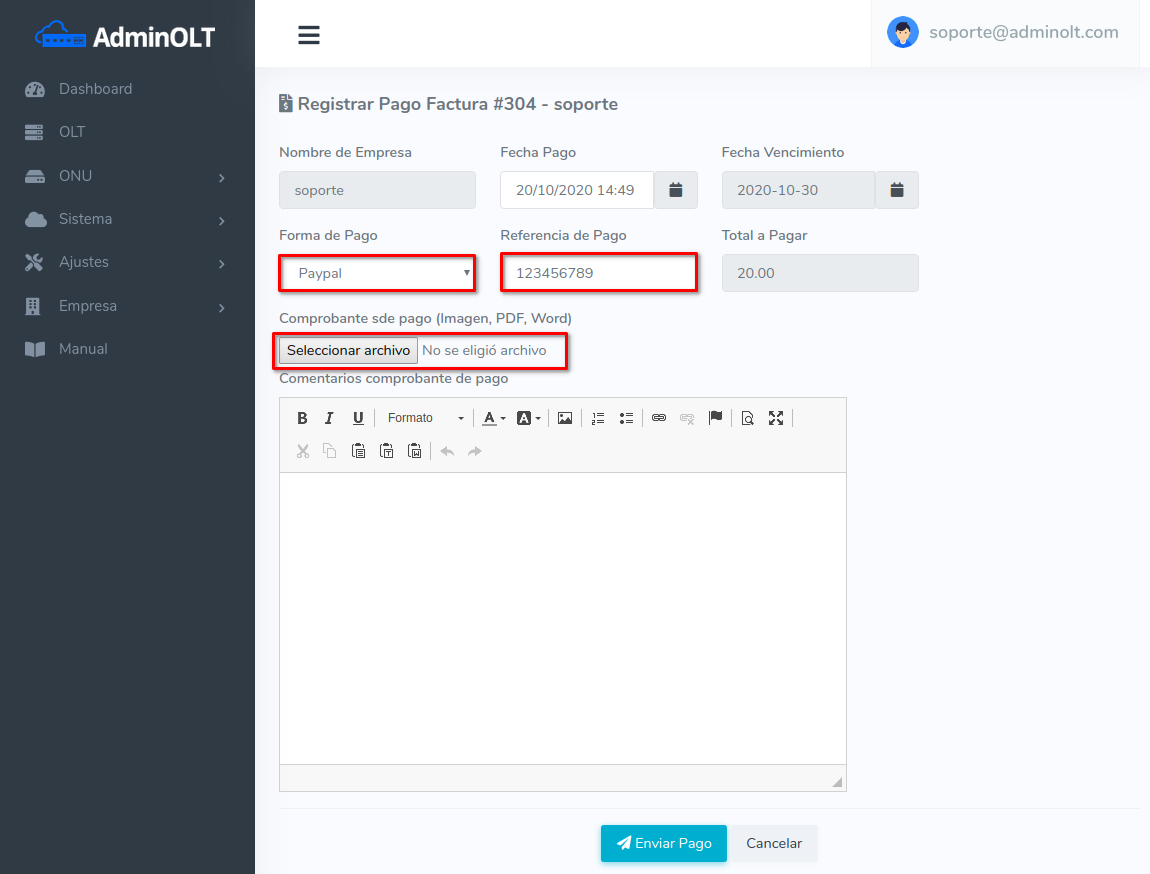1150x874 pixels.
Task: Click the Referencia de Pago field
Action: [598, 273]
